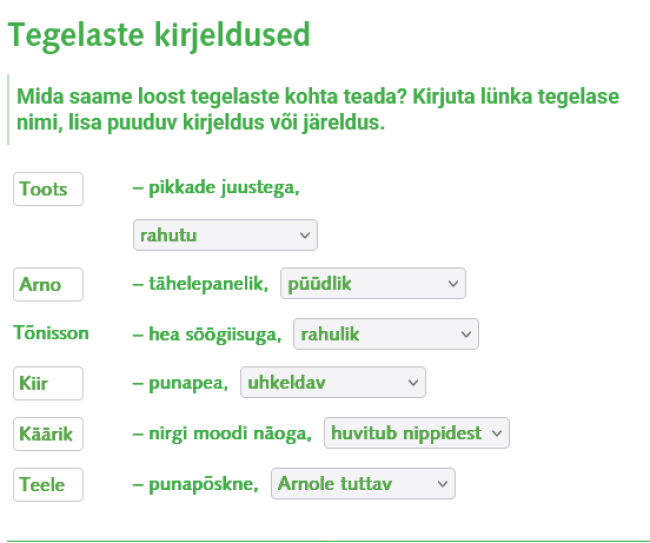Image resolution: width=650 pixels, height=543 pixels.
Task: Click the pikkade juustega description text
Action: click(x=216, y=188)
